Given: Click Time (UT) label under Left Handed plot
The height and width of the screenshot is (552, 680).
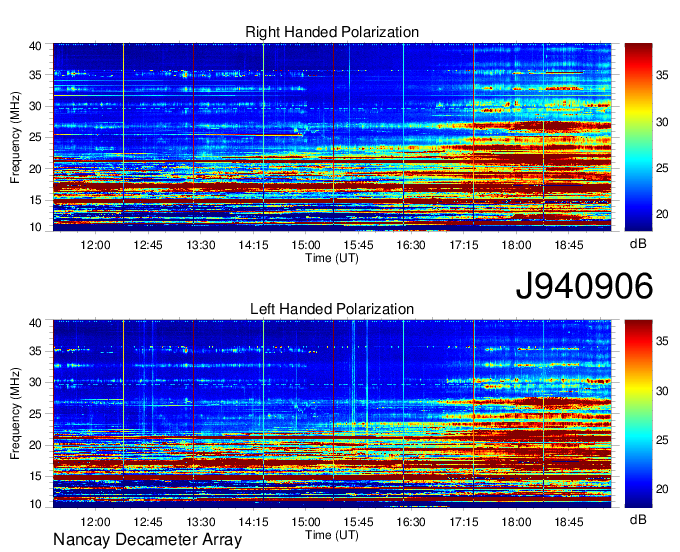Looking at the screenshot, I should pyautogui.click(x=332, y=535).
